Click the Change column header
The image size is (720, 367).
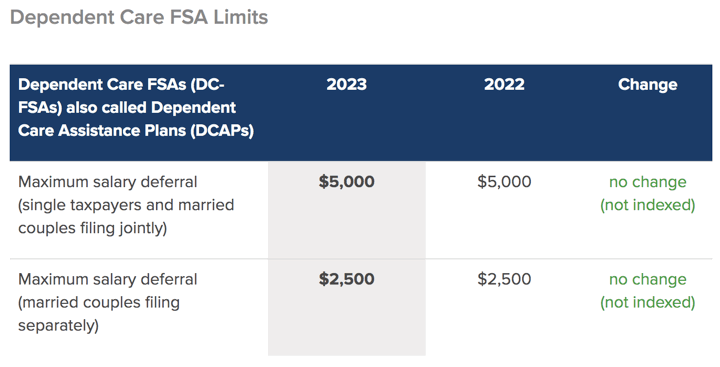(647, 85)
